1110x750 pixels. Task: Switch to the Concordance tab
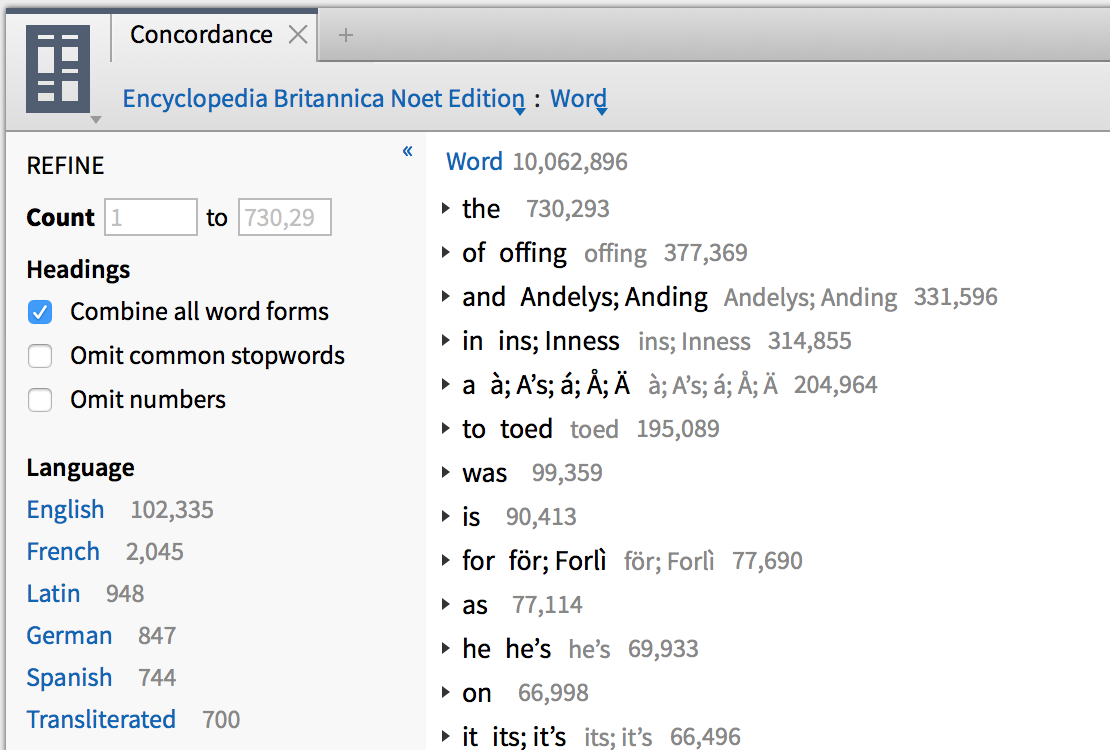[x=201, y=35]
